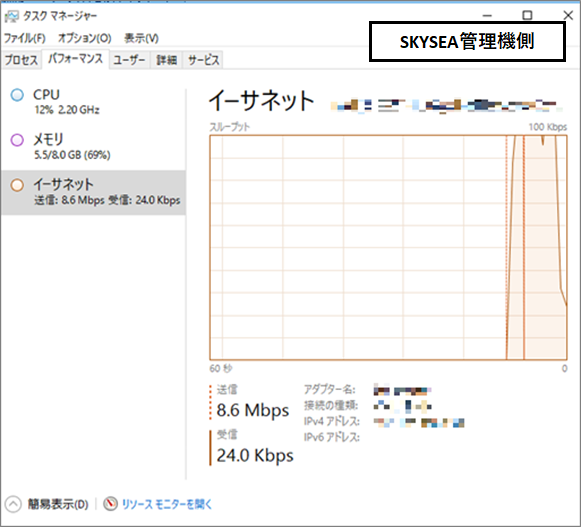The height and width of the screenshot is (527, 581).
Task: Click the blue CPU circle icon
Action: pos(17,95)
